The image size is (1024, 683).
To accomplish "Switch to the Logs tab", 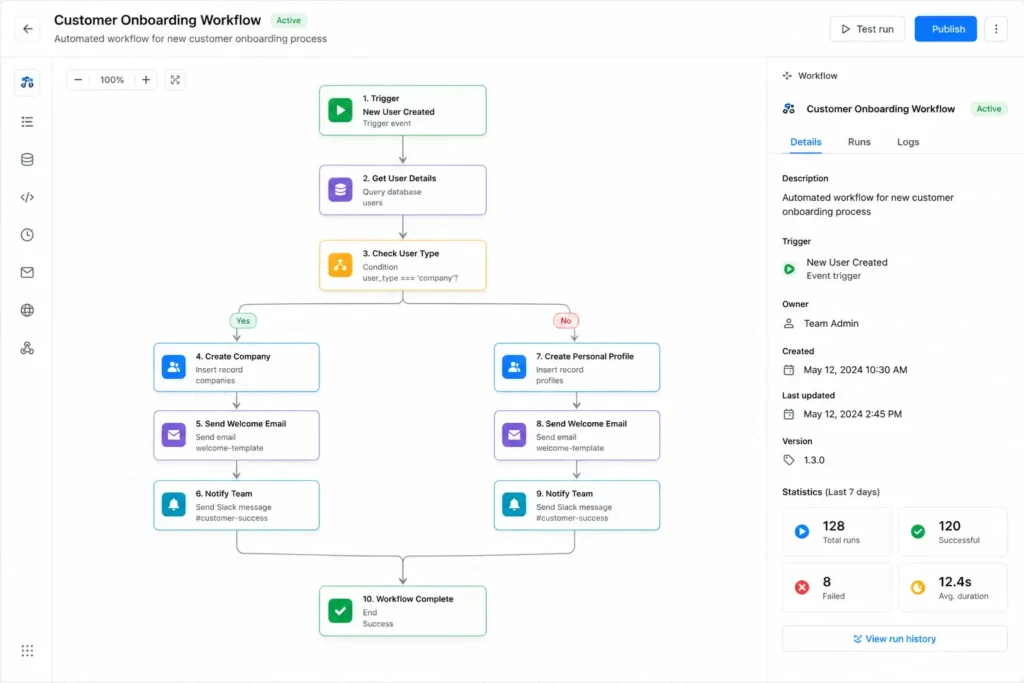I will tap(908, 142).
